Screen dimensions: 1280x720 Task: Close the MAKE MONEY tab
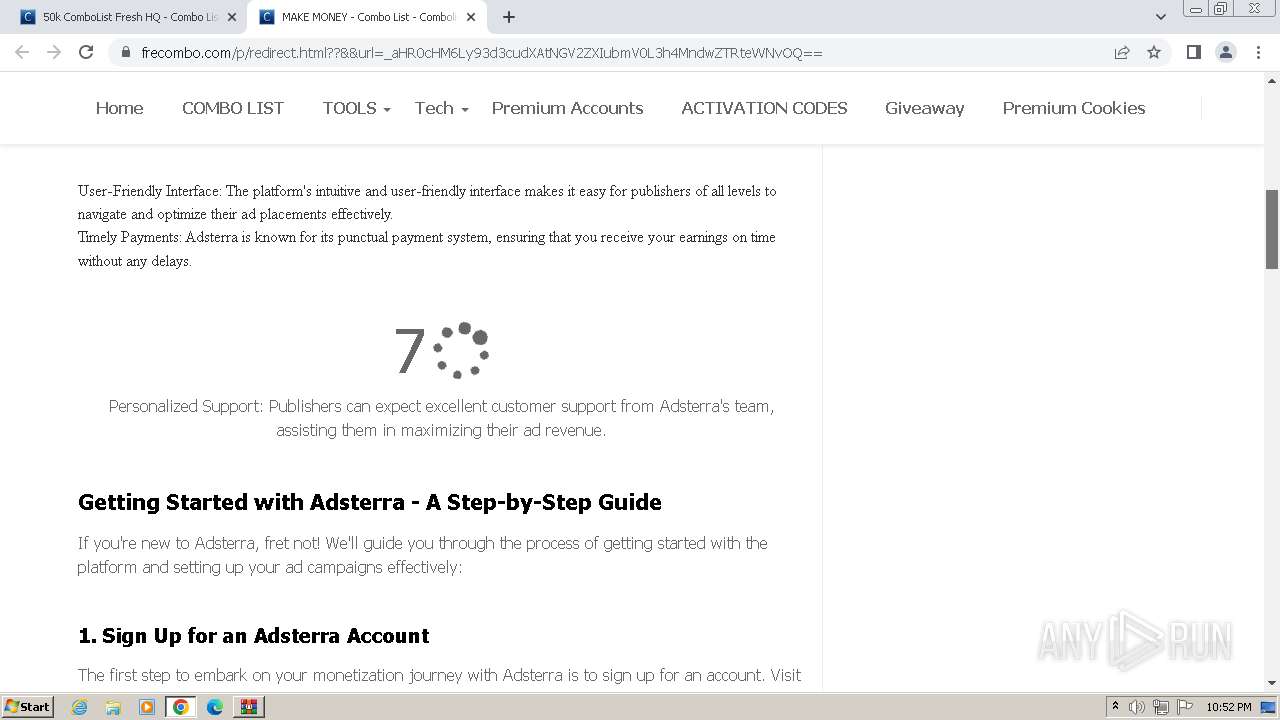471,17
